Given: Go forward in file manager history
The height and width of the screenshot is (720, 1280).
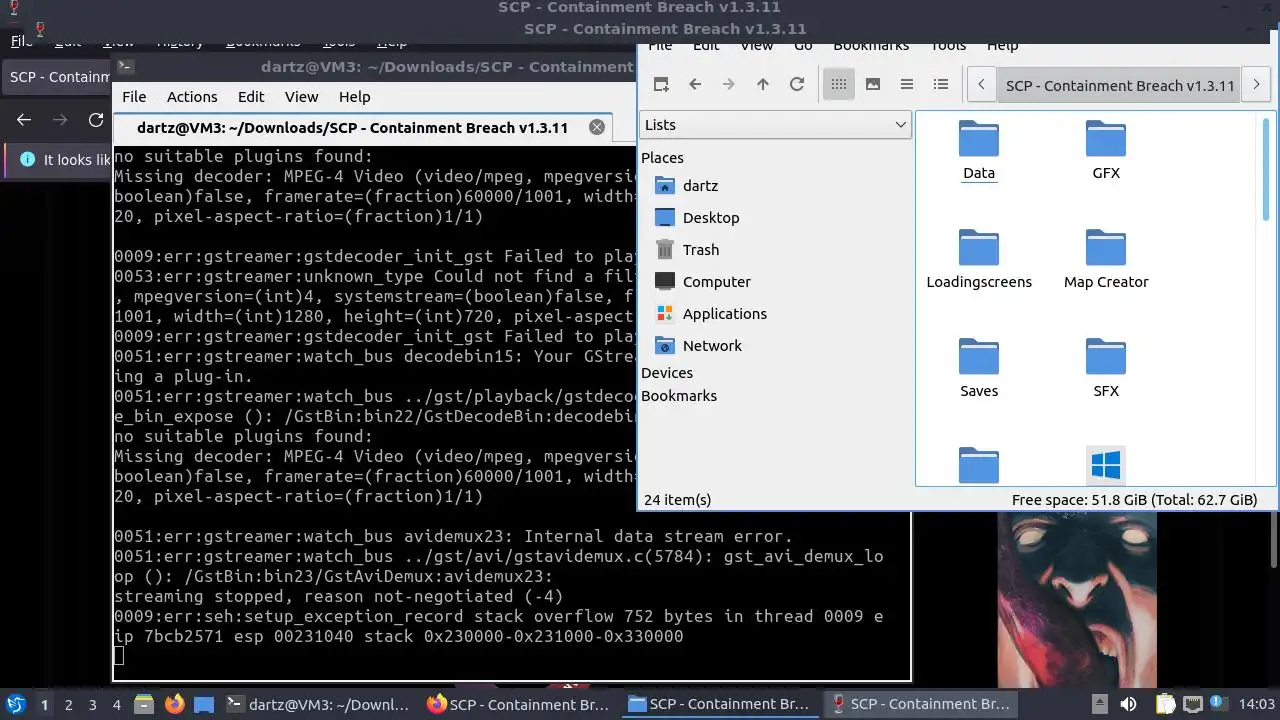Looking at the screenshot, I should pyautogui.click(x=729, y=85).
